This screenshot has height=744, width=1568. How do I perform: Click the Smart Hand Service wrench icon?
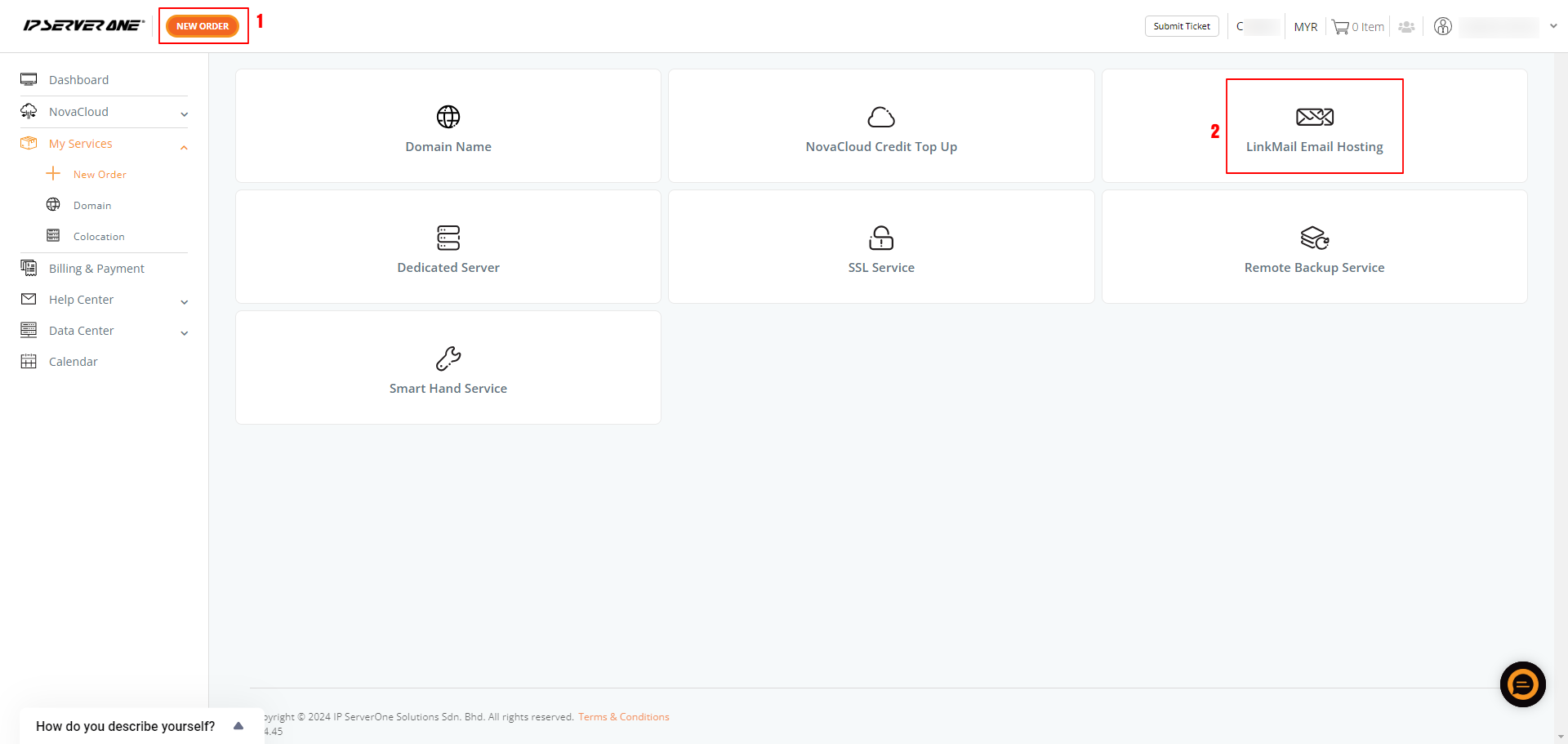click(x=448, y=359)
